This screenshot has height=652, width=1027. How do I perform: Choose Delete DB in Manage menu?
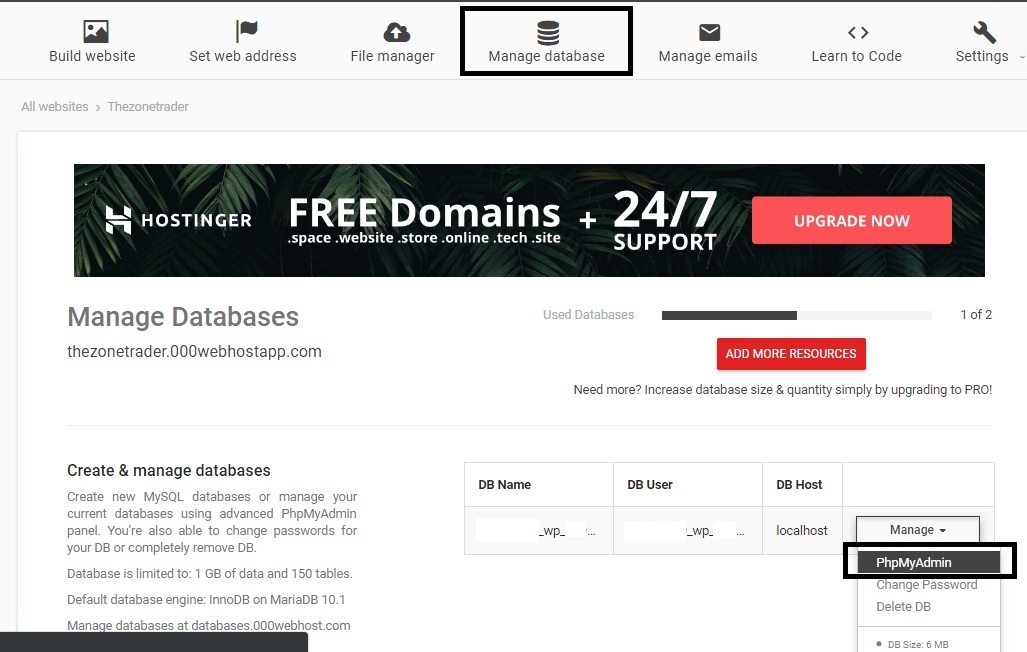tap(903, 607)
